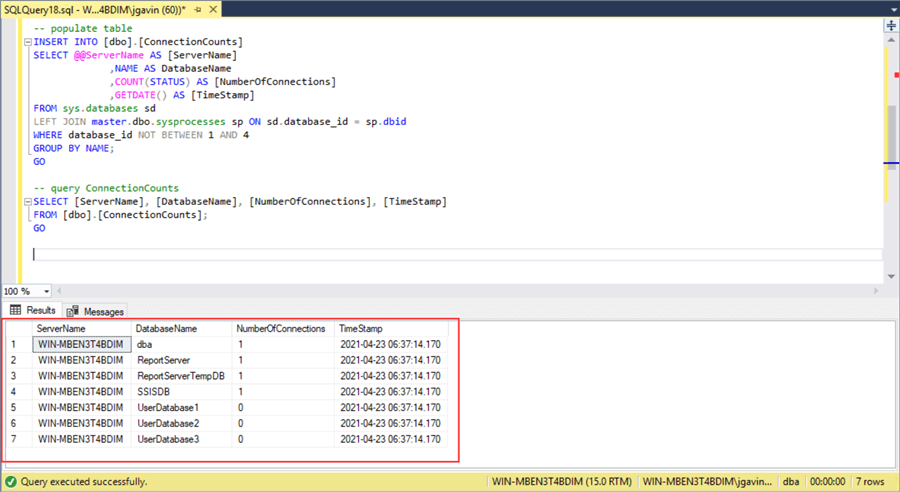
Task: Click the TimeStamp column header
Action: (x=391, y=328)
